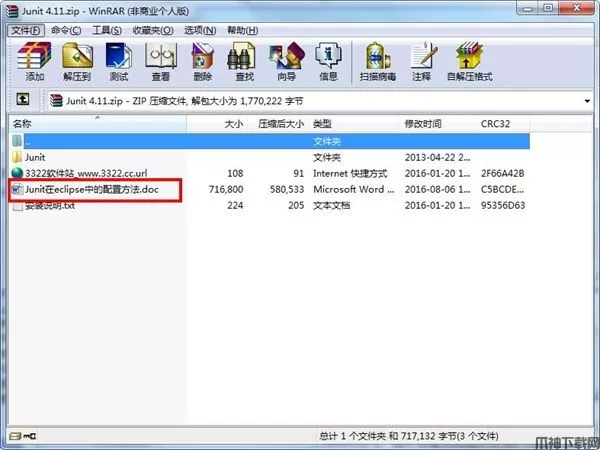
Task: Click size value 716,800
Action: tap(226, 189)
